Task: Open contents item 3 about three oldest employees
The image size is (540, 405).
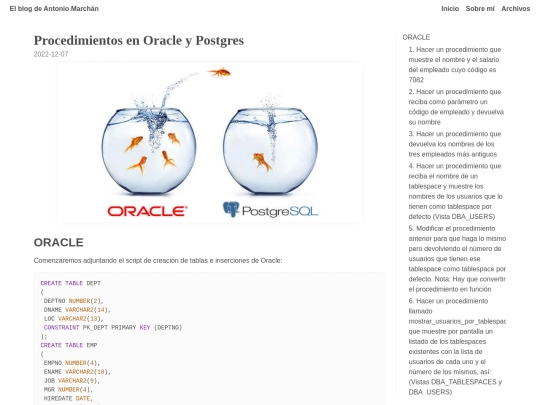Action: tap(455, 144)
